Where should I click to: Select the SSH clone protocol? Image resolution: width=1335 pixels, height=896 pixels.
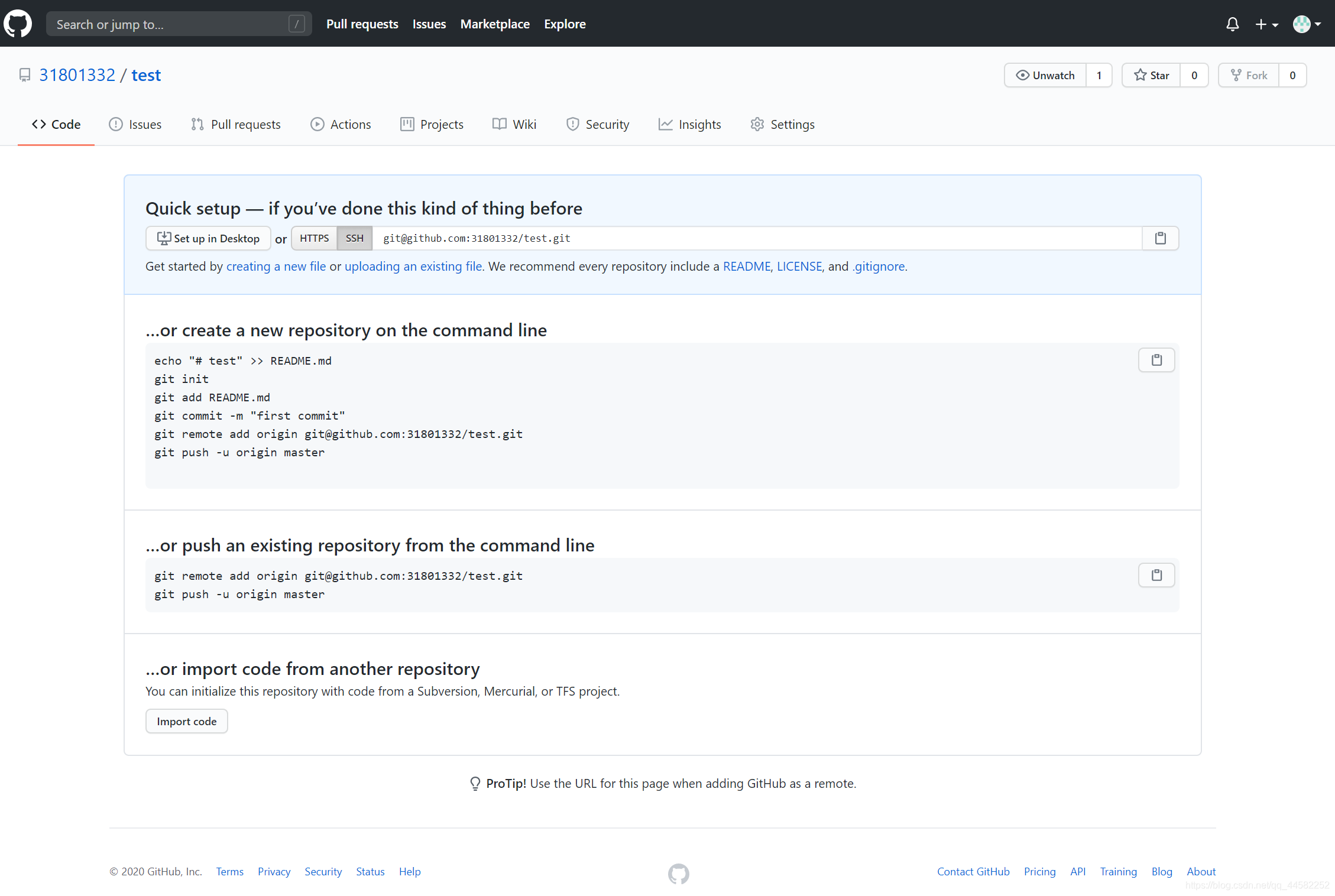[x=355, y=238]
